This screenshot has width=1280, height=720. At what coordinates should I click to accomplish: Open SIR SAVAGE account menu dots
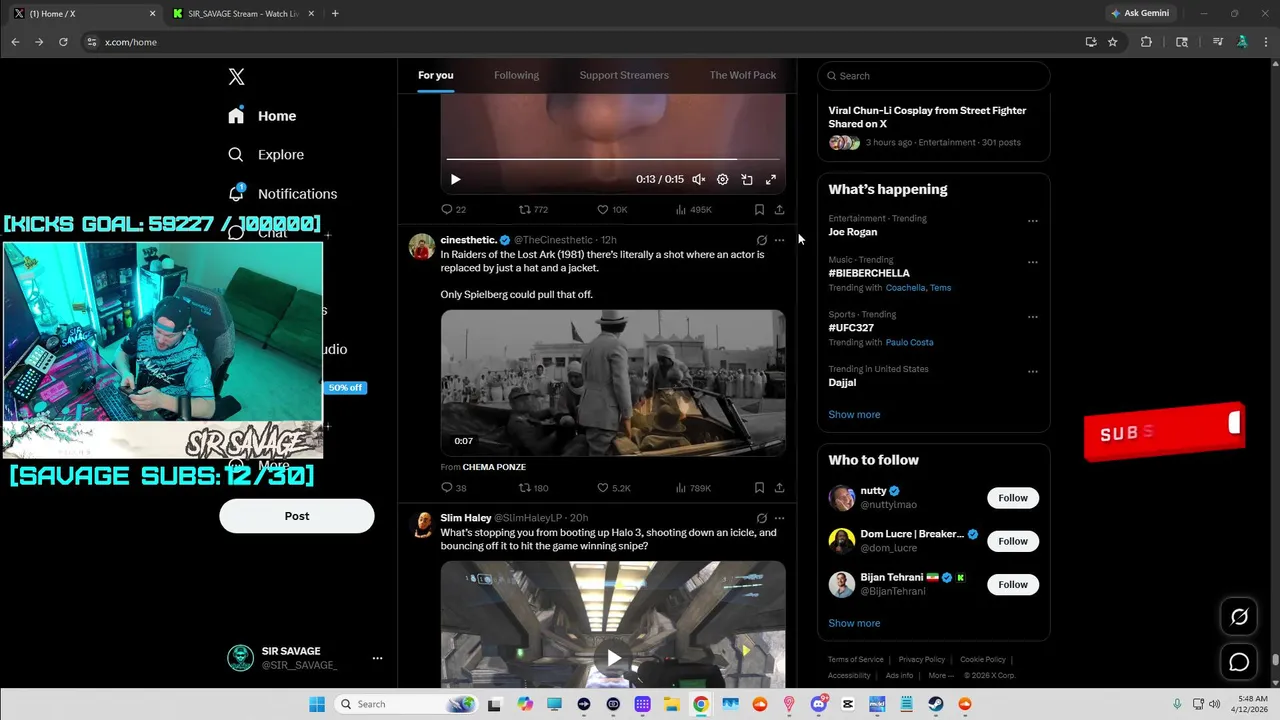pos(377,658)
